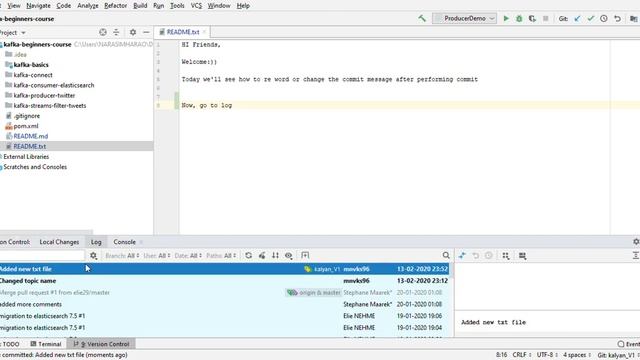Click the blue arrows diff icon in details pane
This screenshot has height=360, width=640.
coord(462,256)
